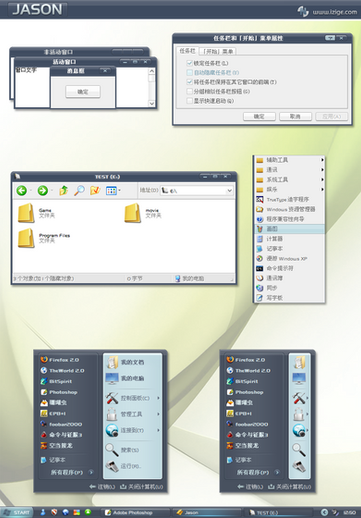Click the green Back arrow in explorer toolbar
The image size is (361, 518).
coord(22,191)
